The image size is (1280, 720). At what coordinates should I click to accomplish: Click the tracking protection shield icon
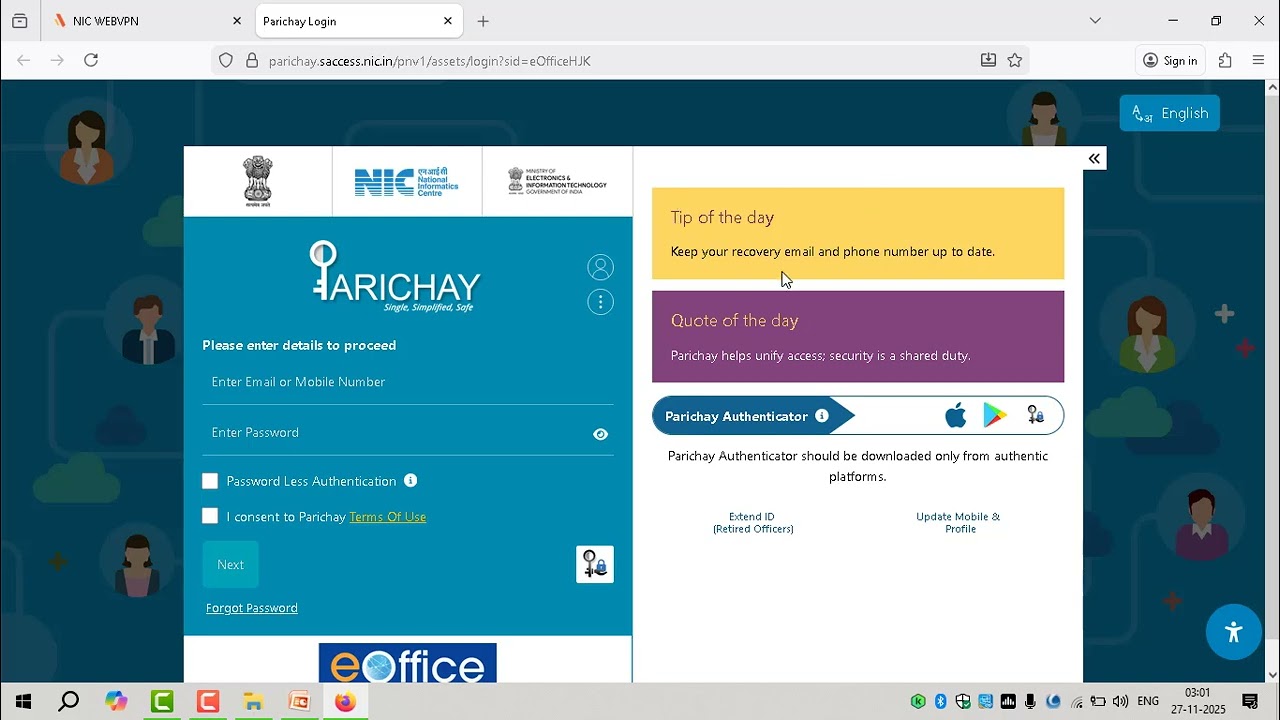click(x=226, y=61)
